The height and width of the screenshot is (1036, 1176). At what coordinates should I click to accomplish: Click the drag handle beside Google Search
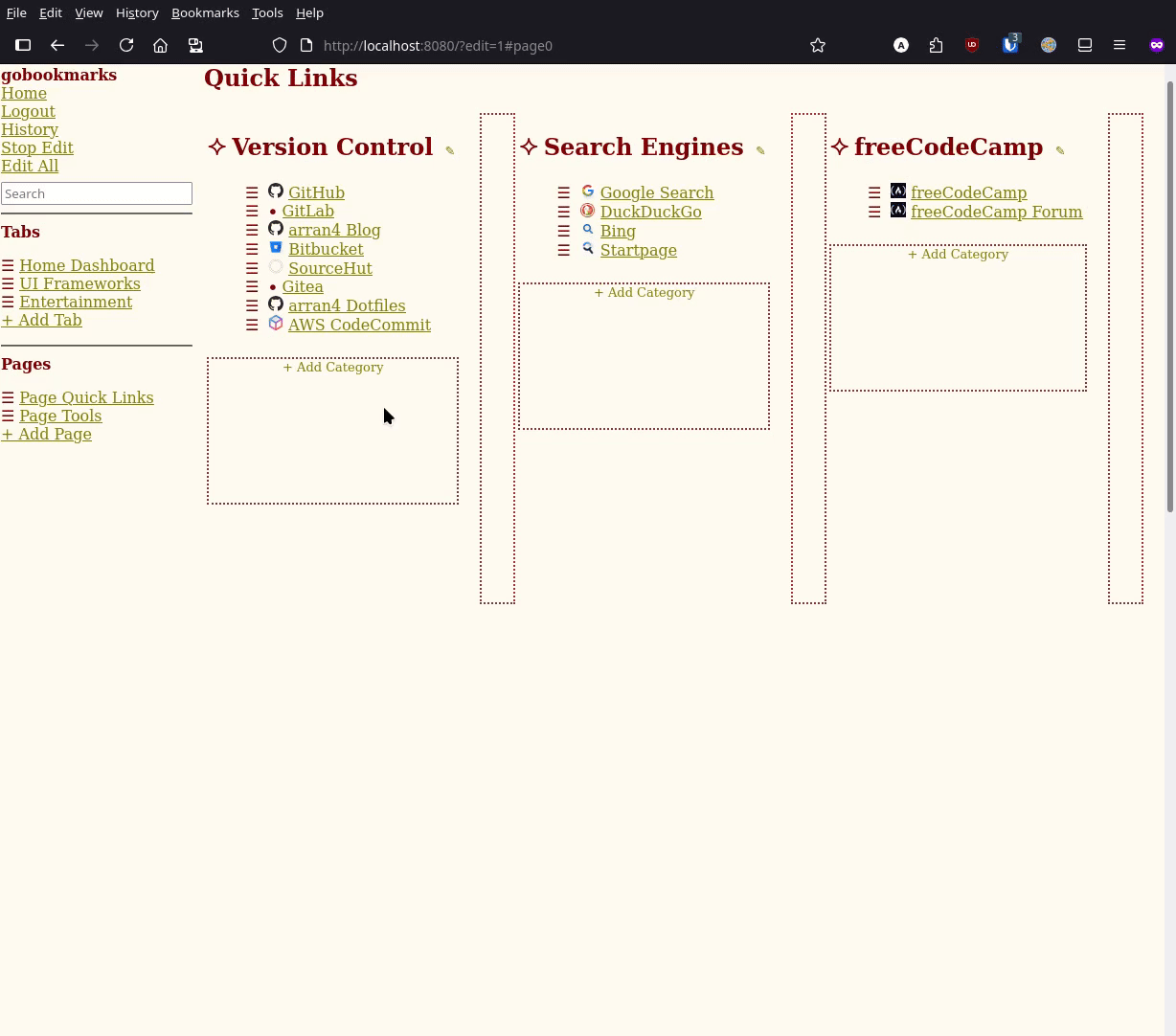564,192
